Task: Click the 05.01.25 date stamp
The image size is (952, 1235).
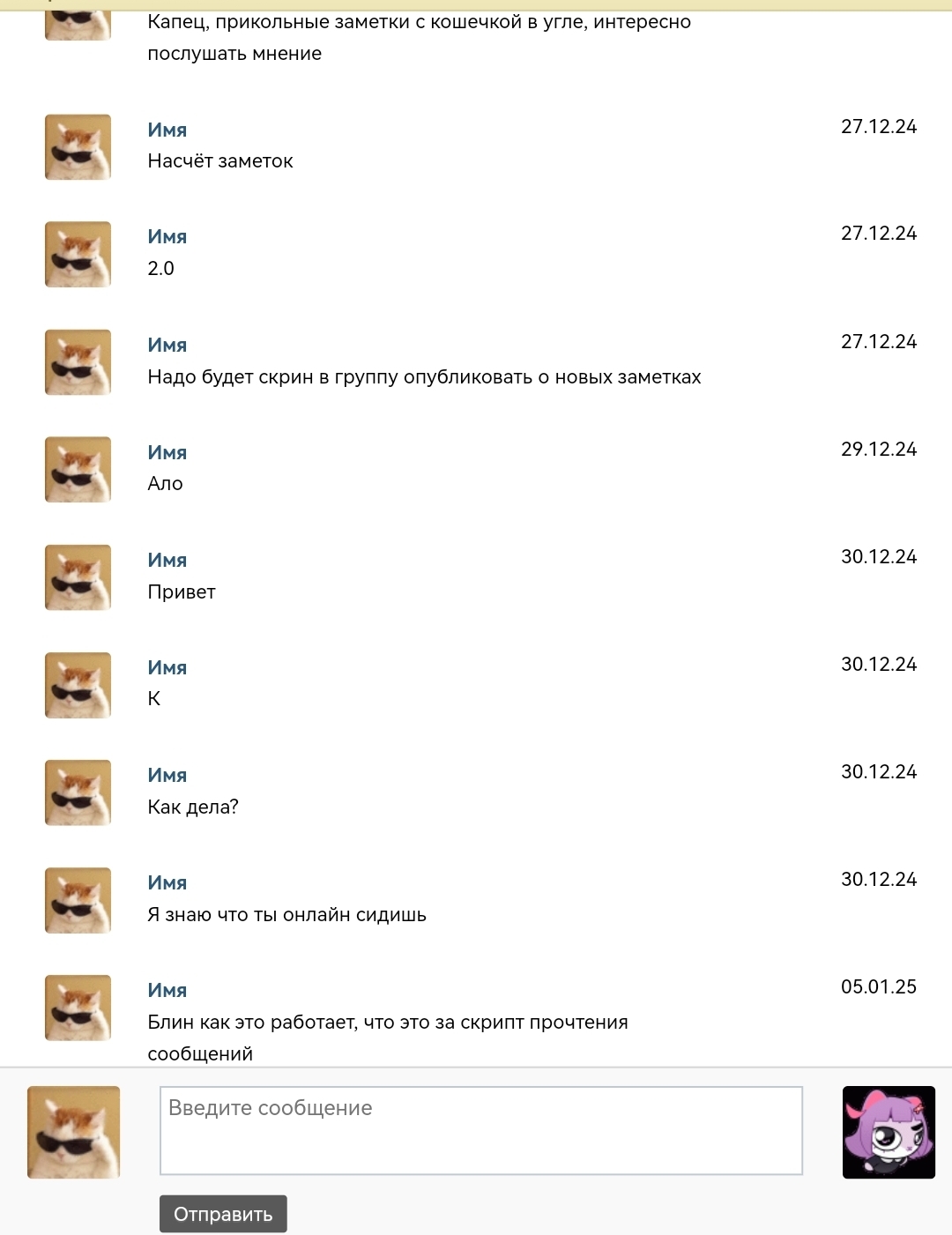Action: [878, 987]
